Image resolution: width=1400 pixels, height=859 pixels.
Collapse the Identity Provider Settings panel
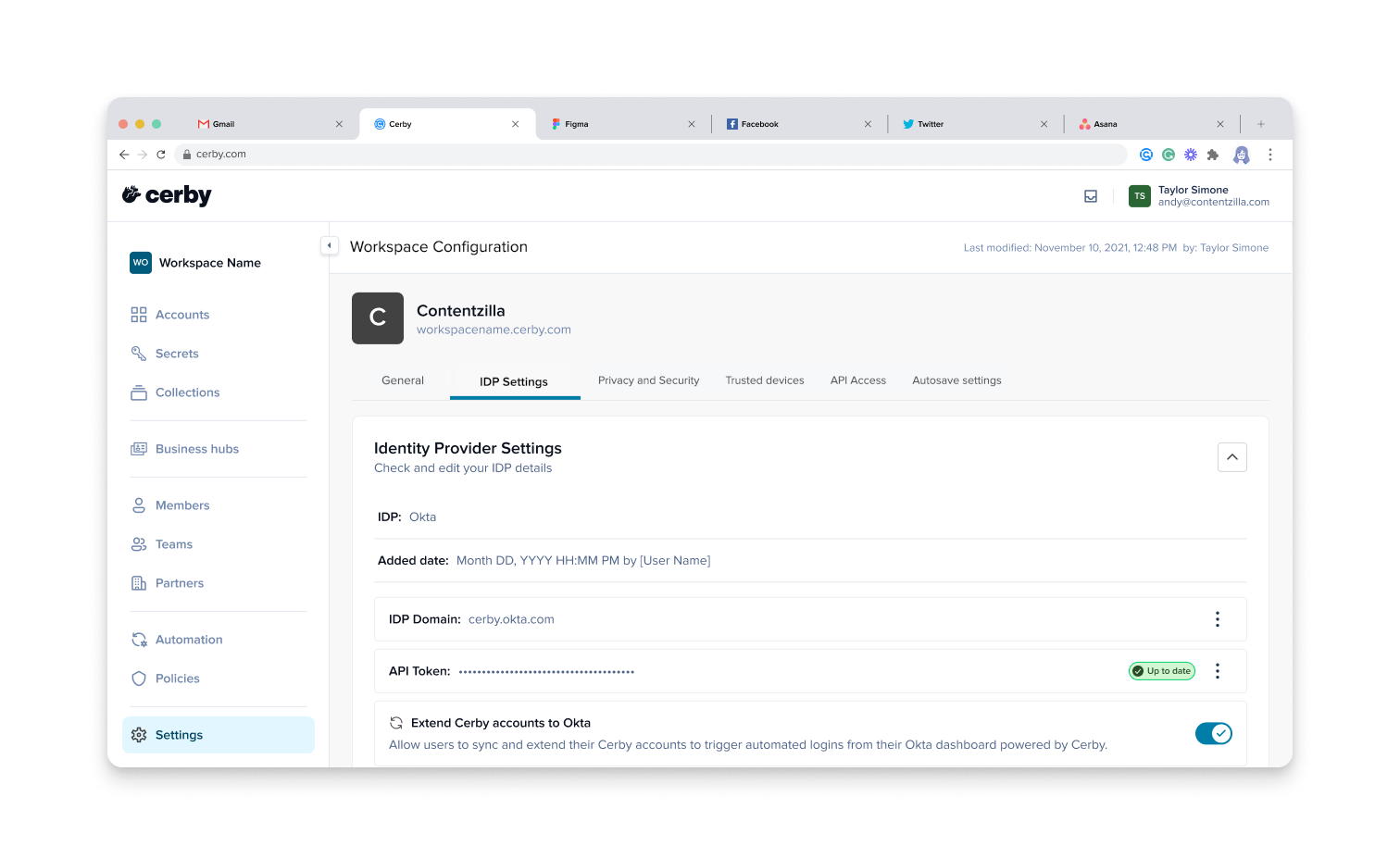click(1232, 457)
